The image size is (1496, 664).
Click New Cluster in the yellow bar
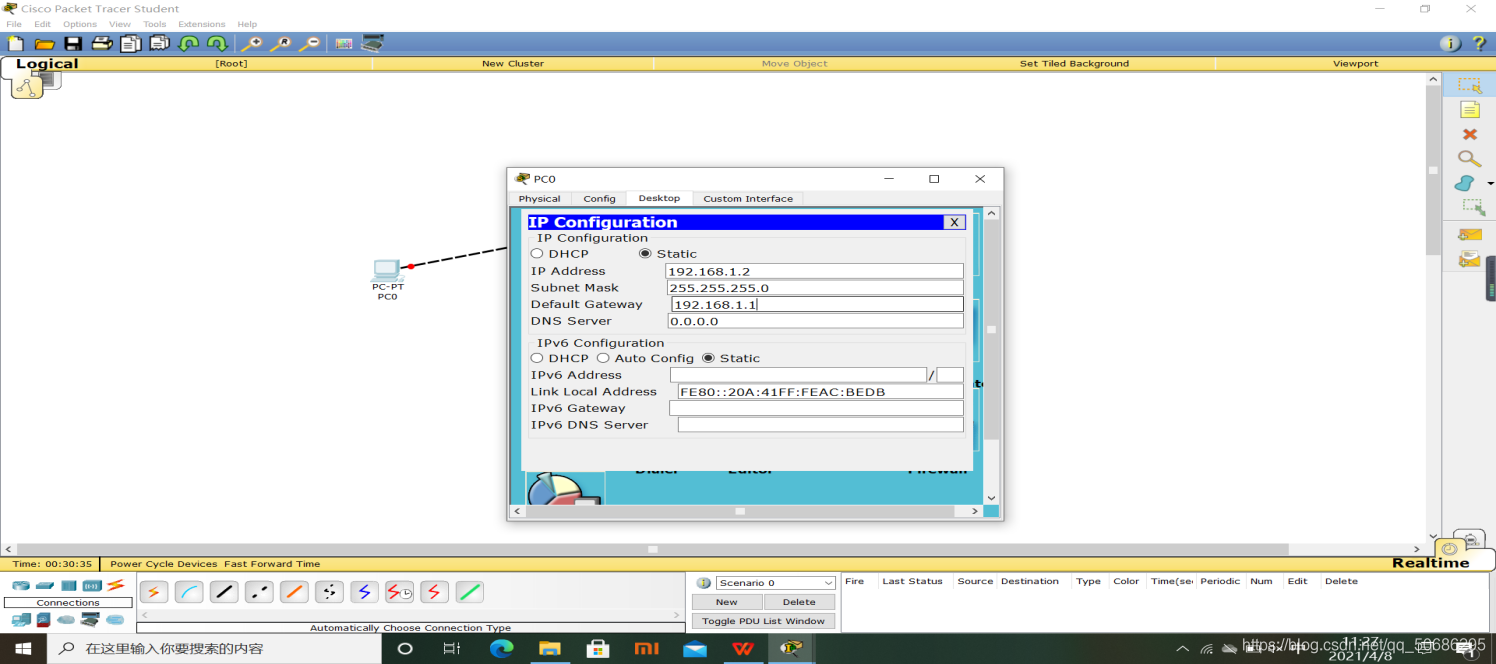click(513, 63)
